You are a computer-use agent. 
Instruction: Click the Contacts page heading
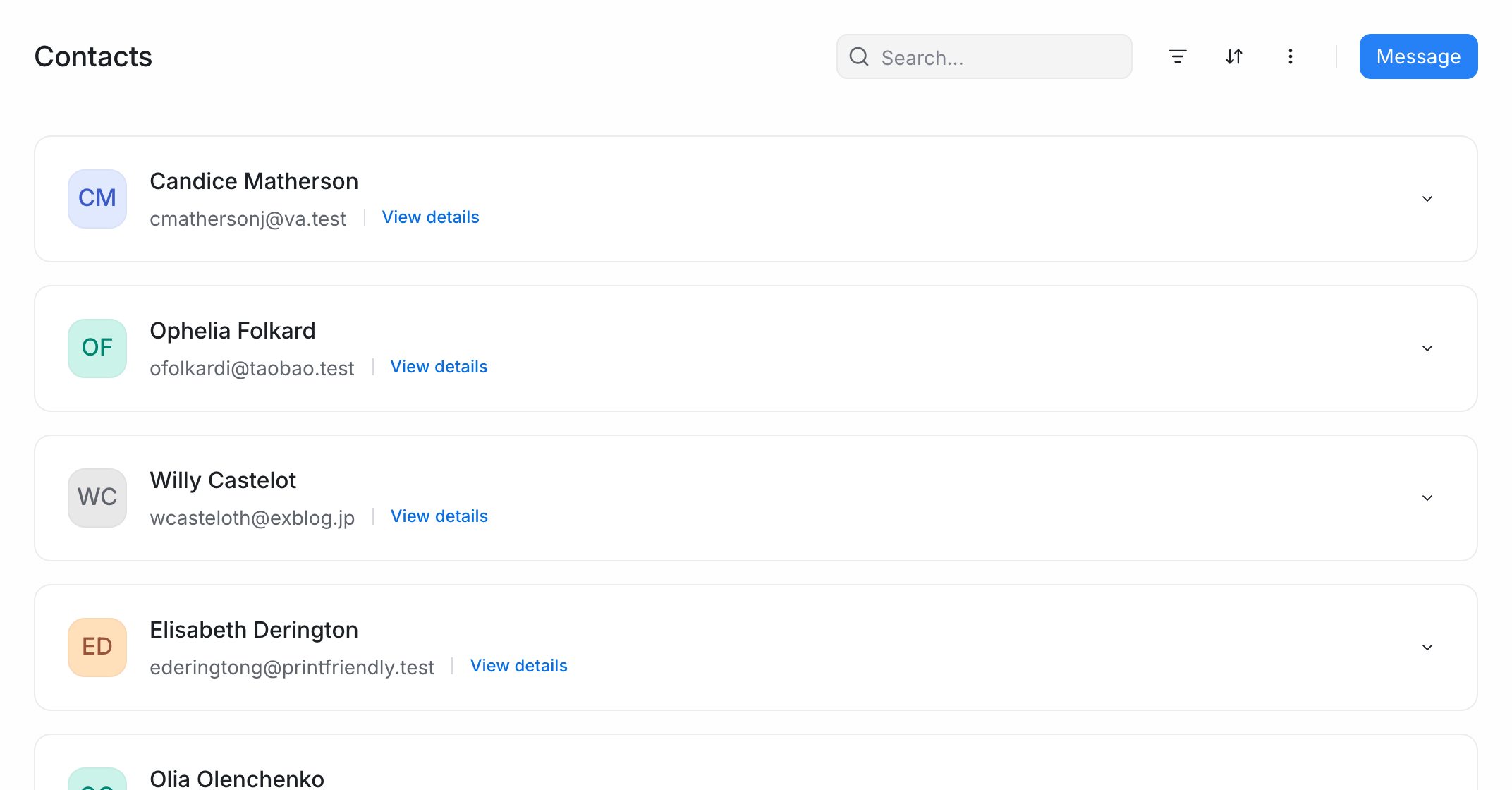click(x=93, y=56)
